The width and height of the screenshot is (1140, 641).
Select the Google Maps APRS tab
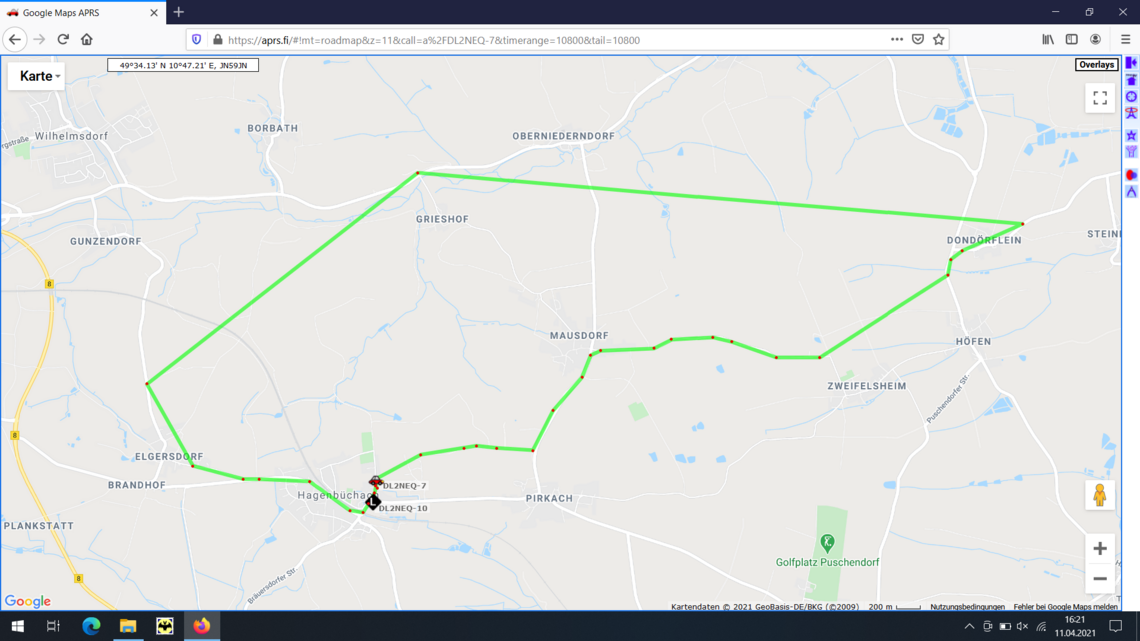[82, 12]
